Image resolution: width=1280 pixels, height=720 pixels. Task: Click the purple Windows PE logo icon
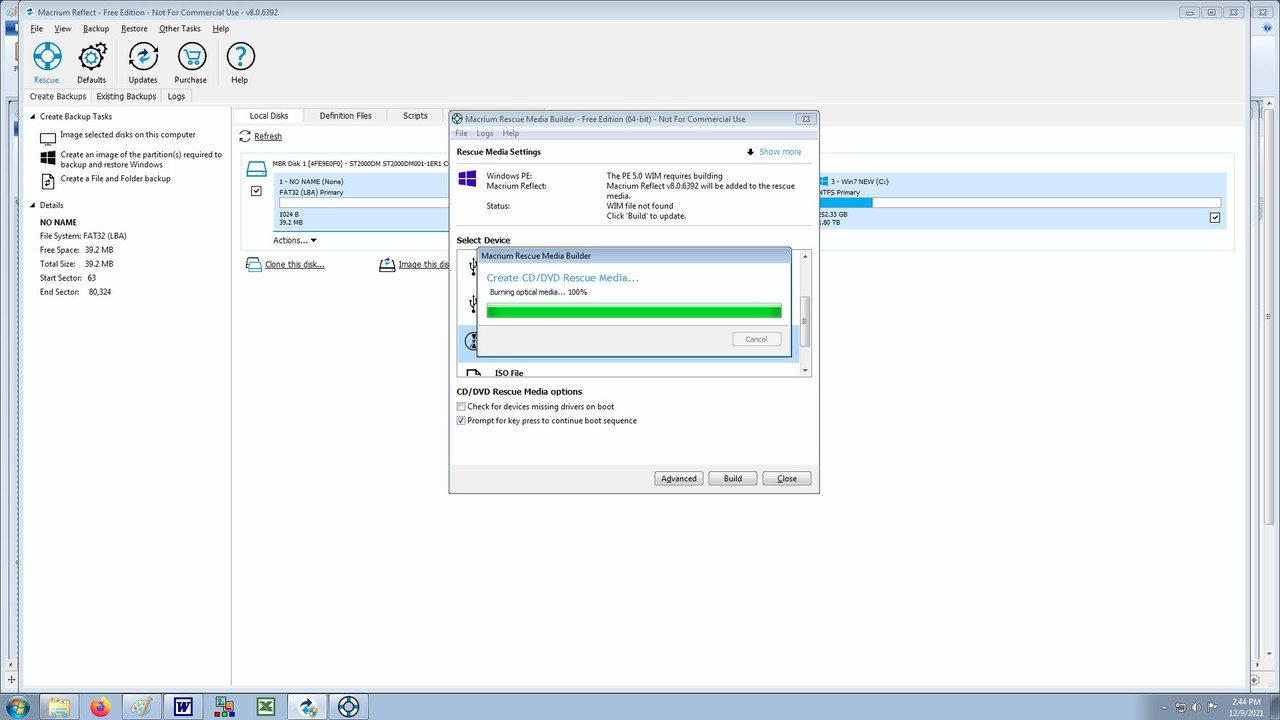pos(467,178)
